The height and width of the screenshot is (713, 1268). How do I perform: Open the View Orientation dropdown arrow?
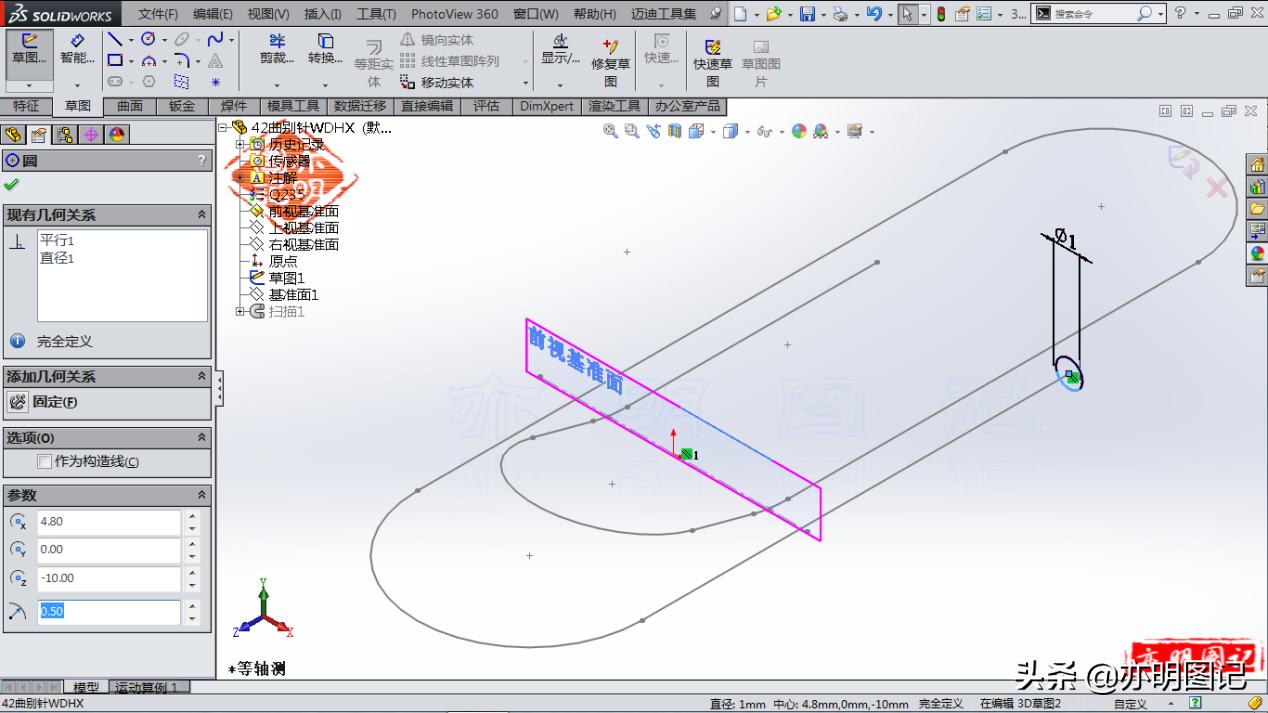tap(714, 131)
